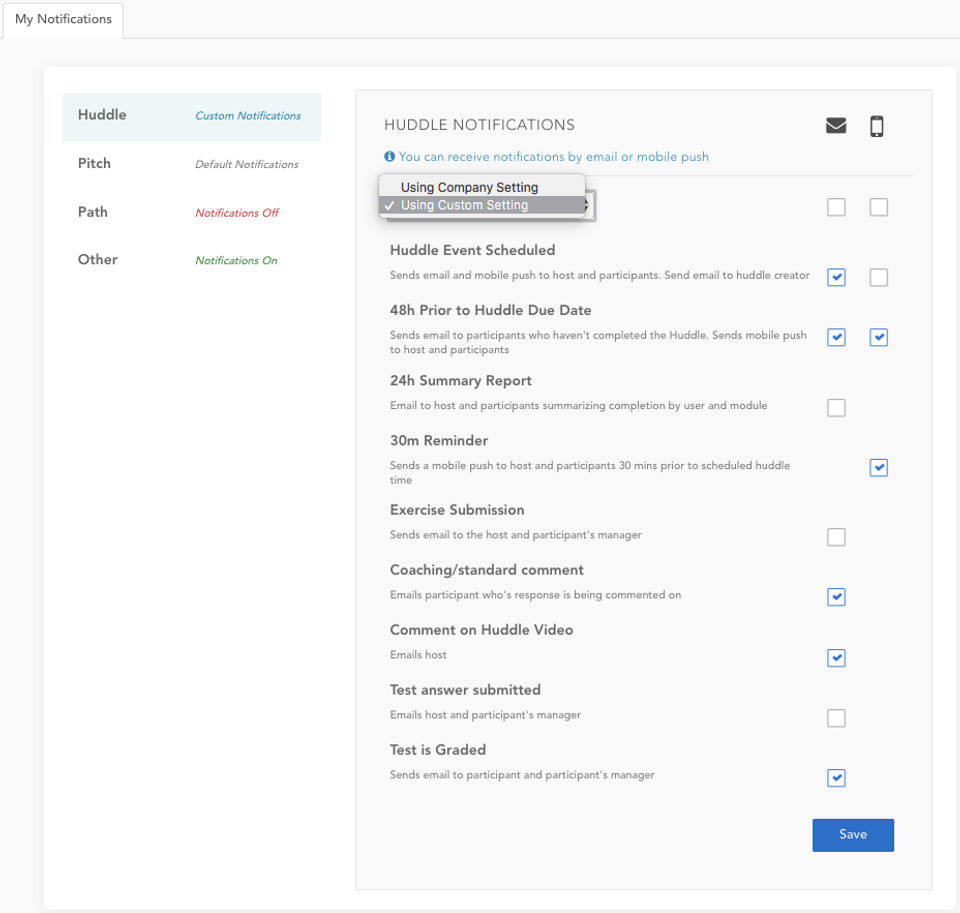Uncheck Coaching/standard comment email box
Viewport: 960px width, 913px height.
837,598
